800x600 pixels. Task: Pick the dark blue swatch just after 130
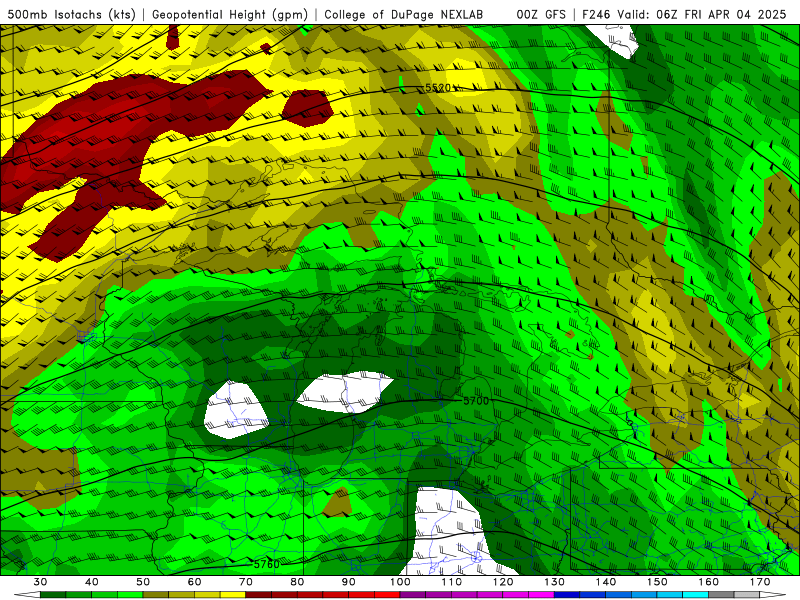567,595
